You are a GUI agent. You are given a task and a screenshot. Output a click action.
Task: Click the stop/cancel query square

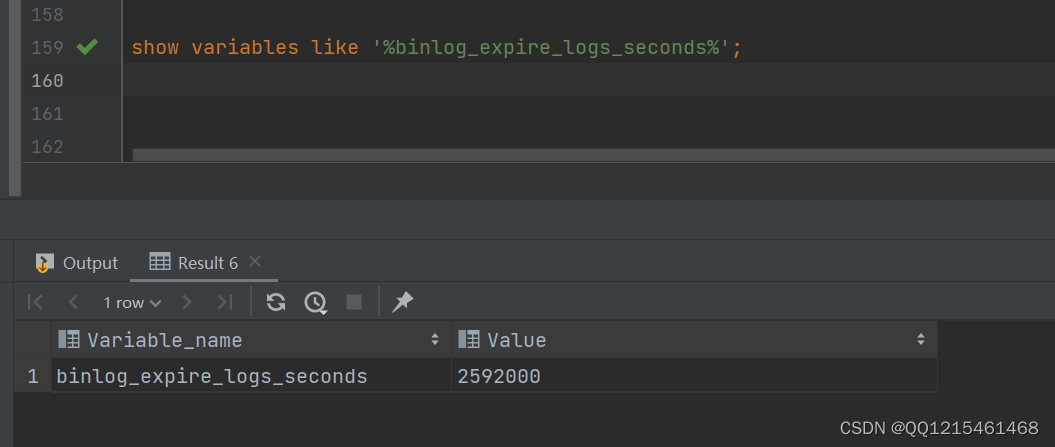pyautogui.click(x=354, y=302)
